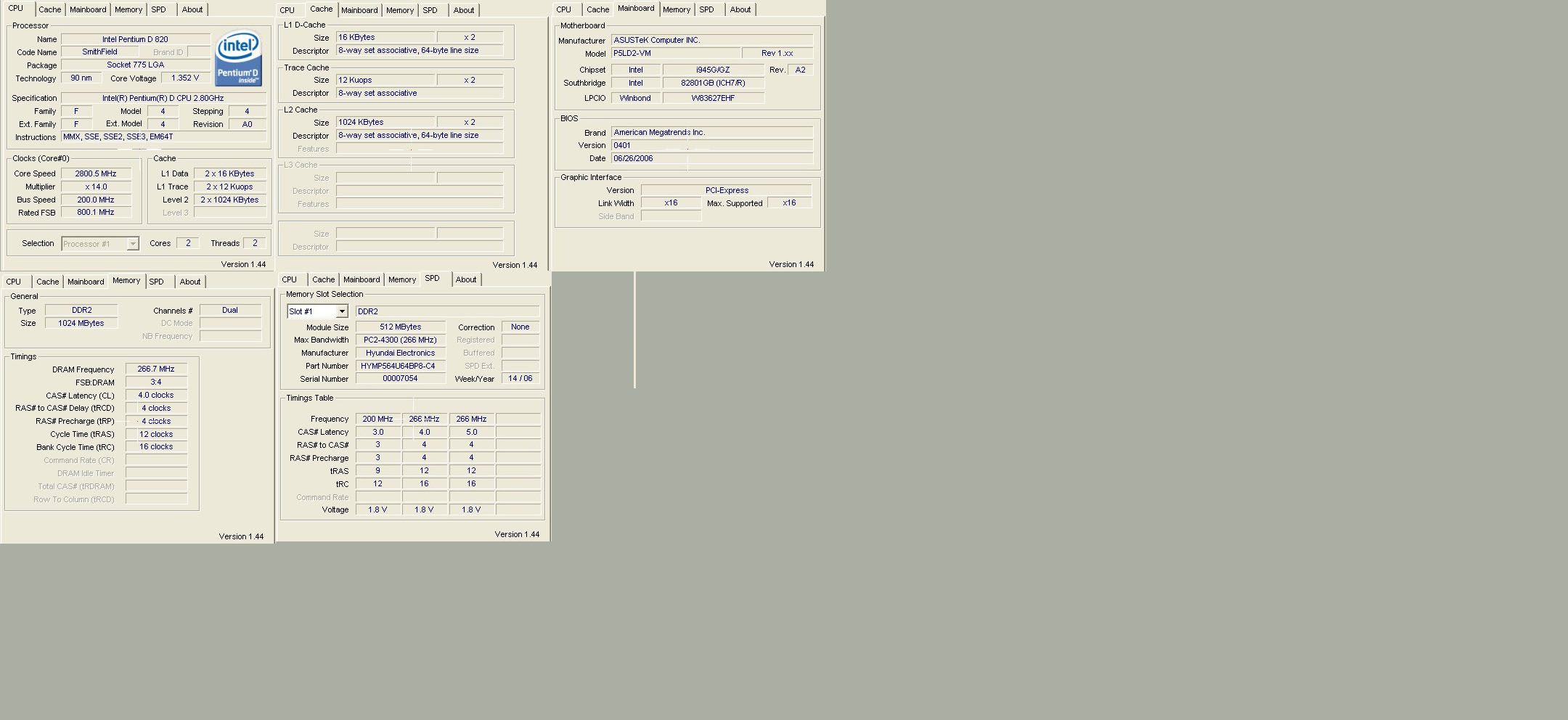Click the Package value Socket 775 LGA

[x=136, y=65]
